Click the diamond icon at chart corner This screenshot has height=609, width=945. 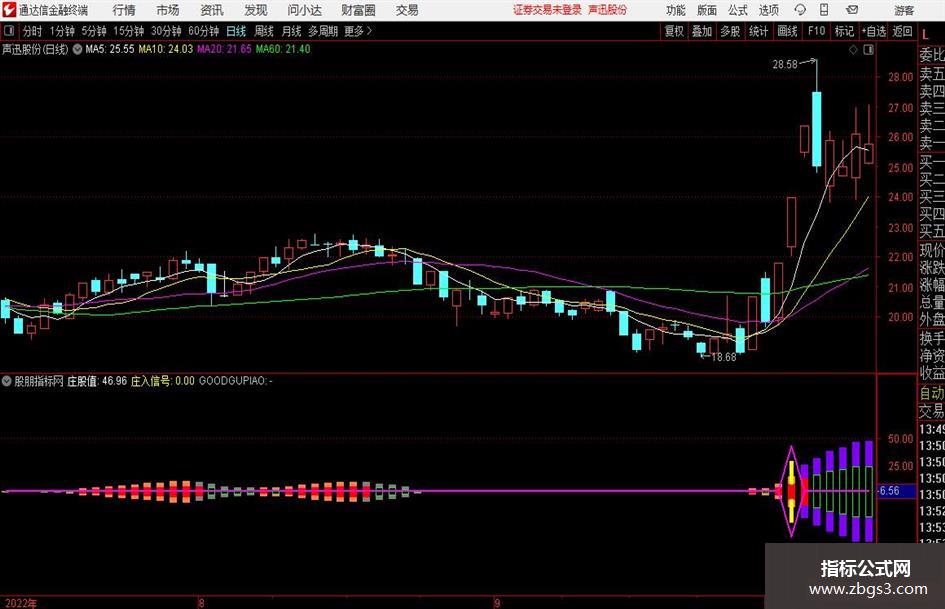(853, 50)
